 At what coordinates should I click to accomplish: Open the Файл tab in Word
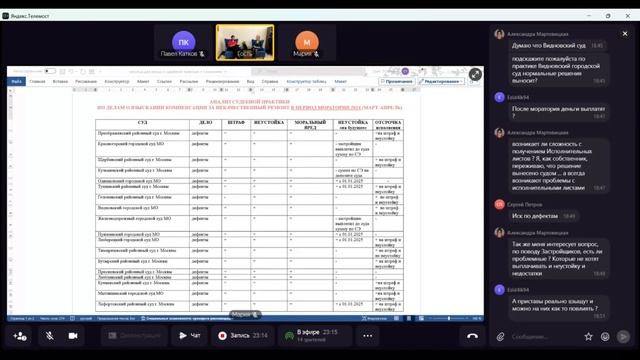tap(16, 82)
